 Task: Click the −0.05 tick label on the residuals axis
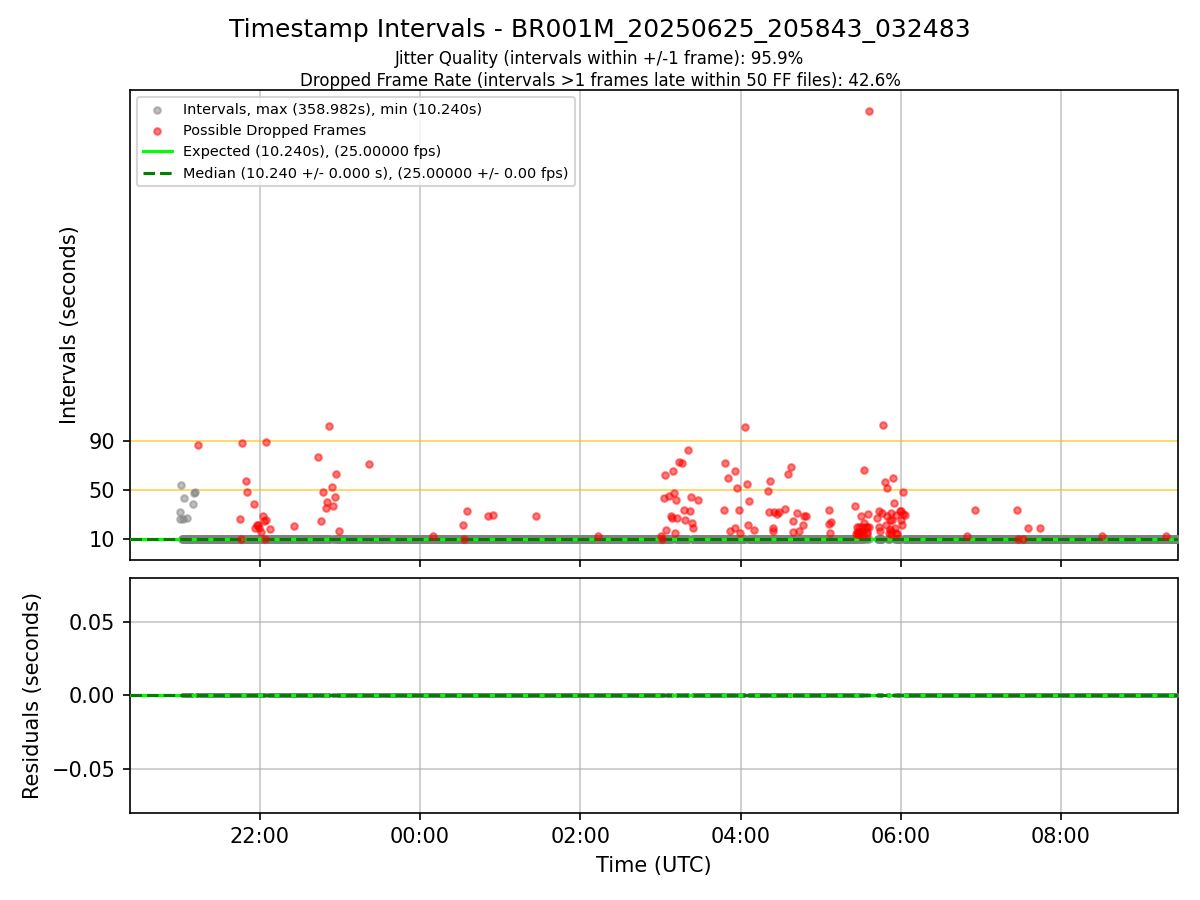click(x=84, y=769)
